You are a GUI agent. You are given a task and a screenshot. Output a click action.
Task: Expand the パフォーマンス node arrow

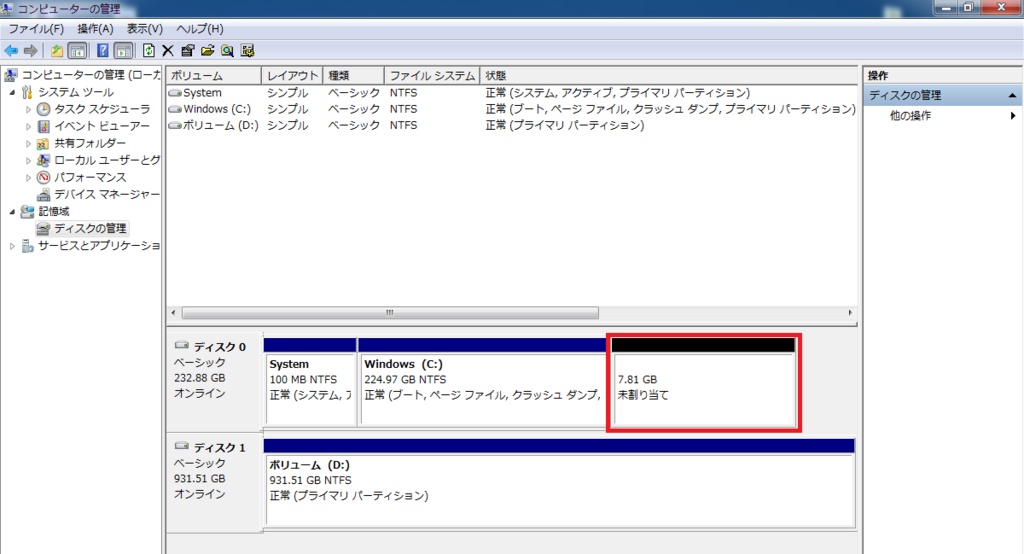[x=28, y=178]
